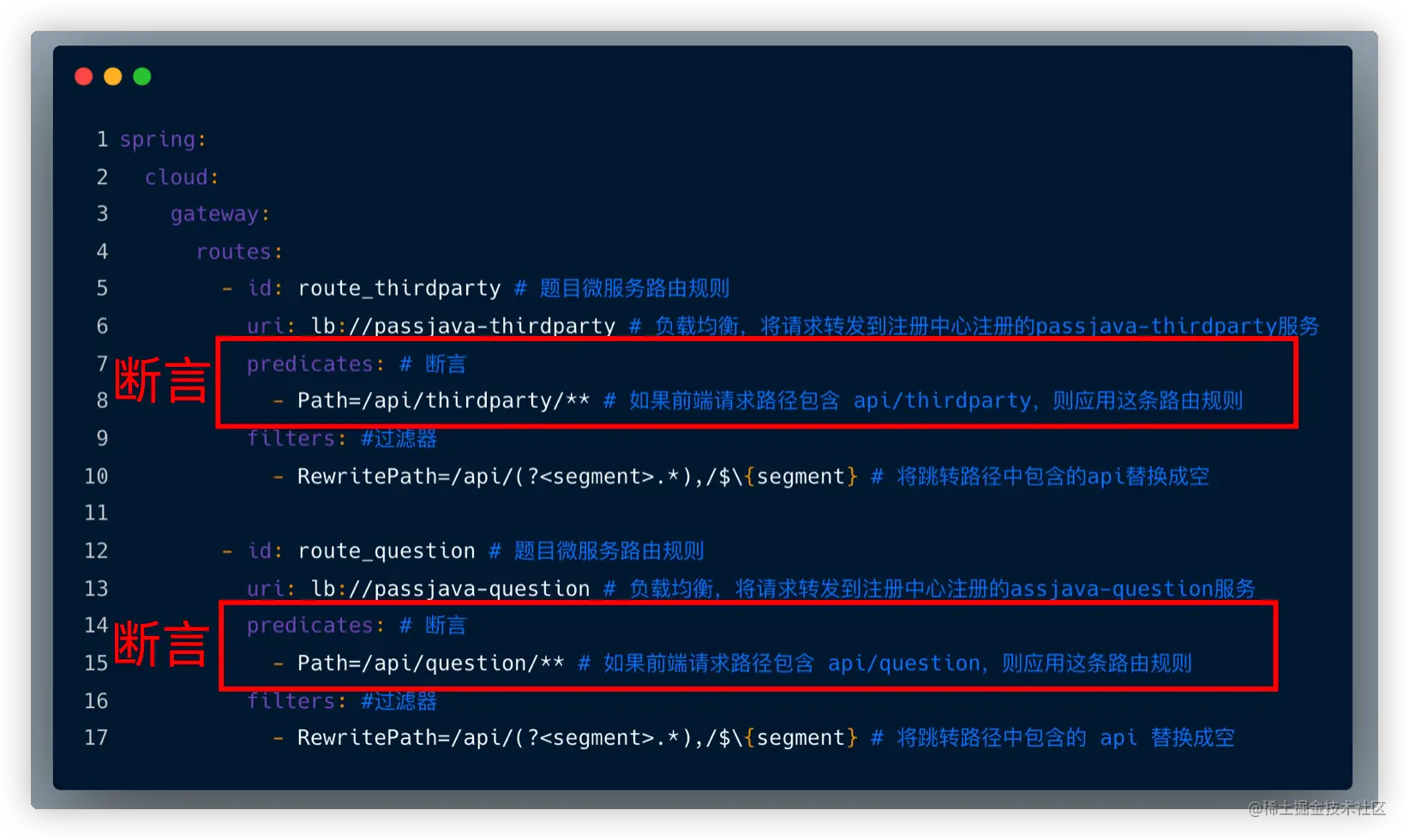Screen dimensions: 1409x840
Task: Click the line 13 comment about 负载均衡
Action: point(930,588)
